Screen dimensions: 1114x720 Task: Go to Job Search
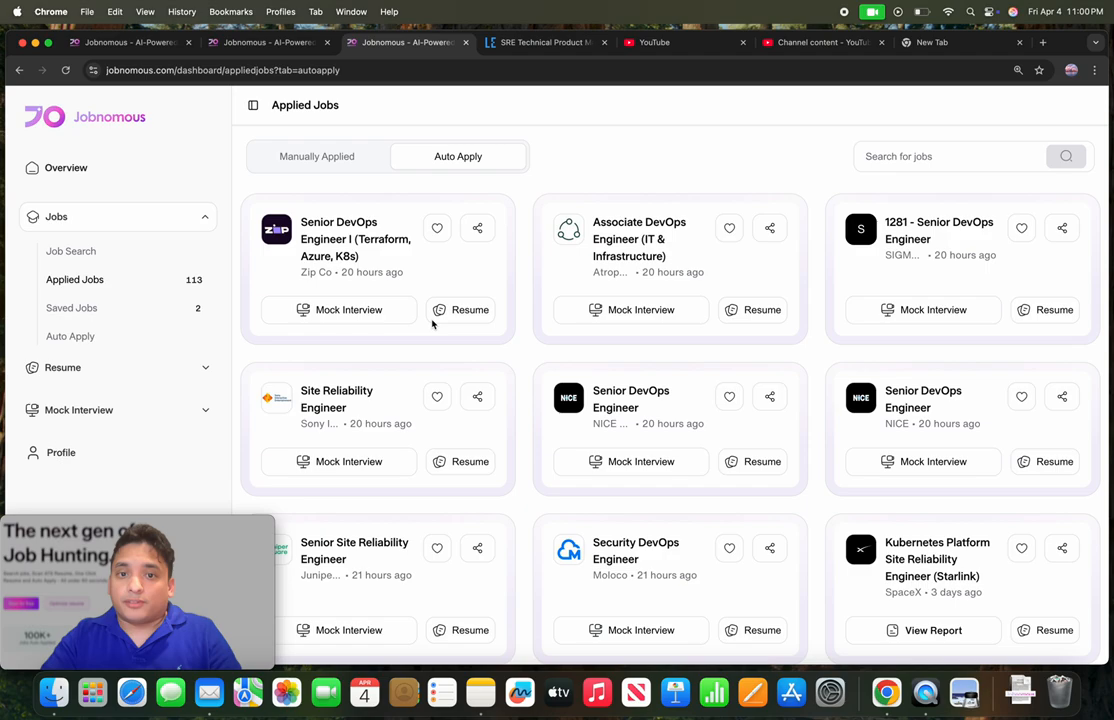[71, 251]
